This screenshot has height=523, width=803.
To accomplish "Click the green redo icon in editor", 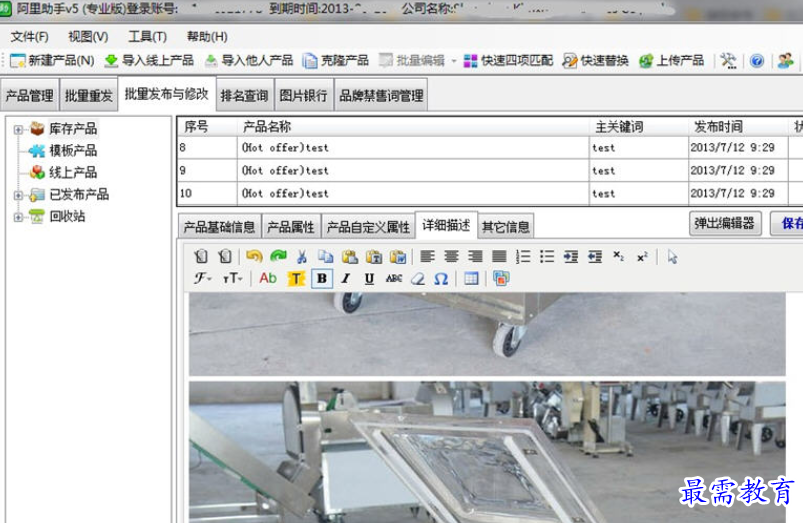I will click(x=278, y=256).
